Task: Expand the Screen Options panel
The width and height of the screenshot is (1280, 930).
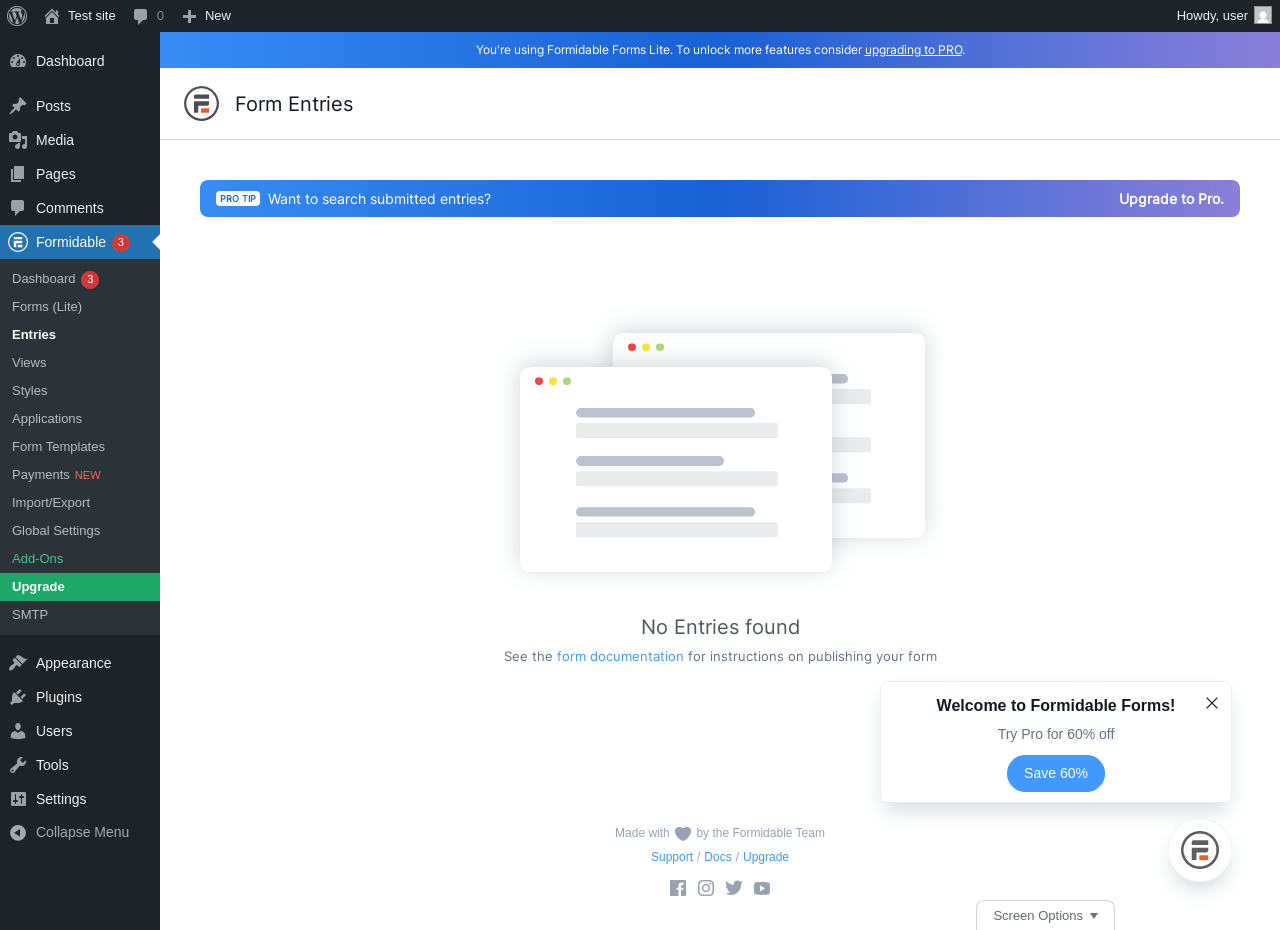Action: (1045, 915)
